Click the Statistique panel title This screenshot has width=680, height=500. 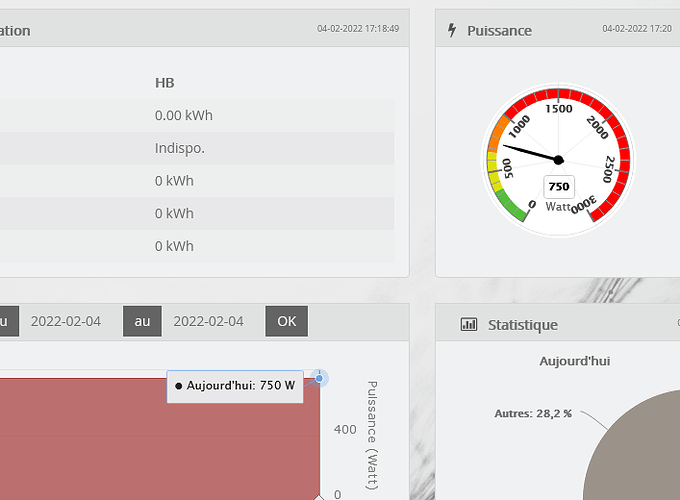(523, 325)
